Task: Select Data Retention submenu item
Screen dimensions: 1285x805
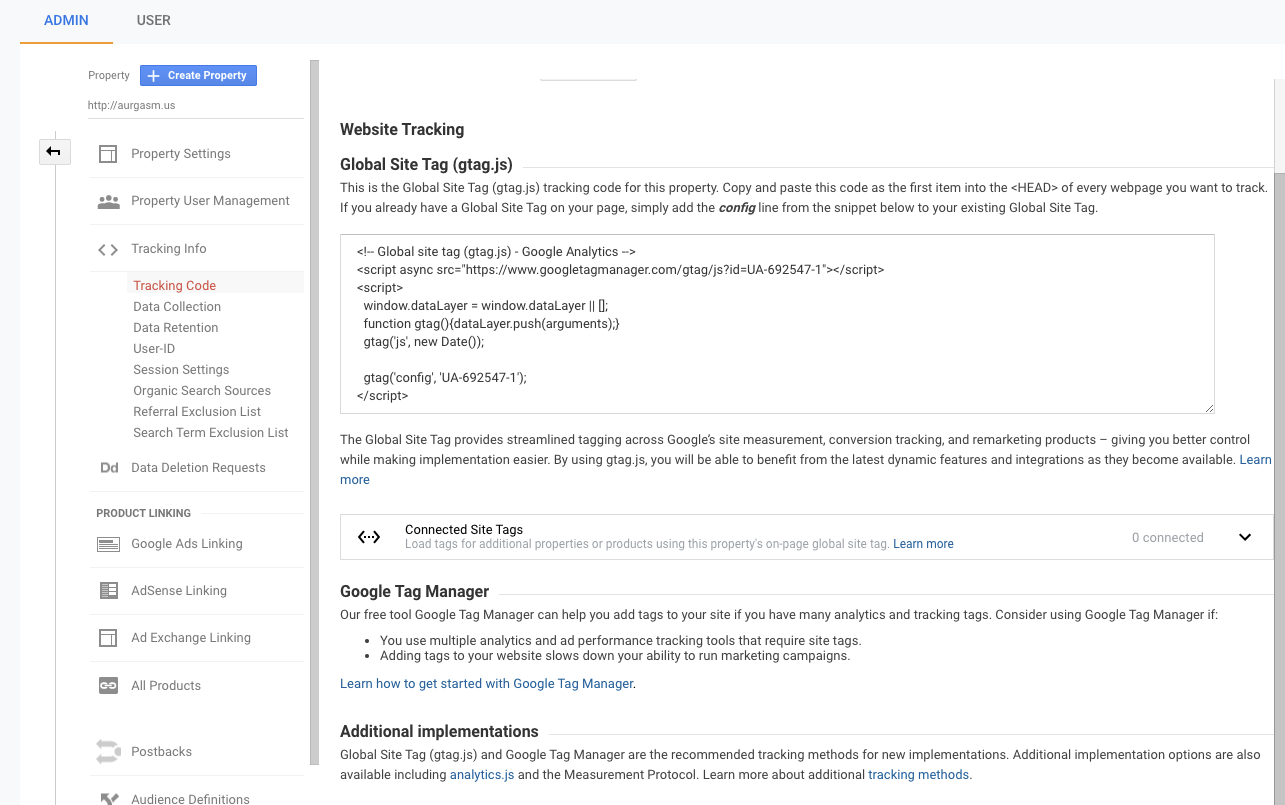Action: (x=175, y=328)
